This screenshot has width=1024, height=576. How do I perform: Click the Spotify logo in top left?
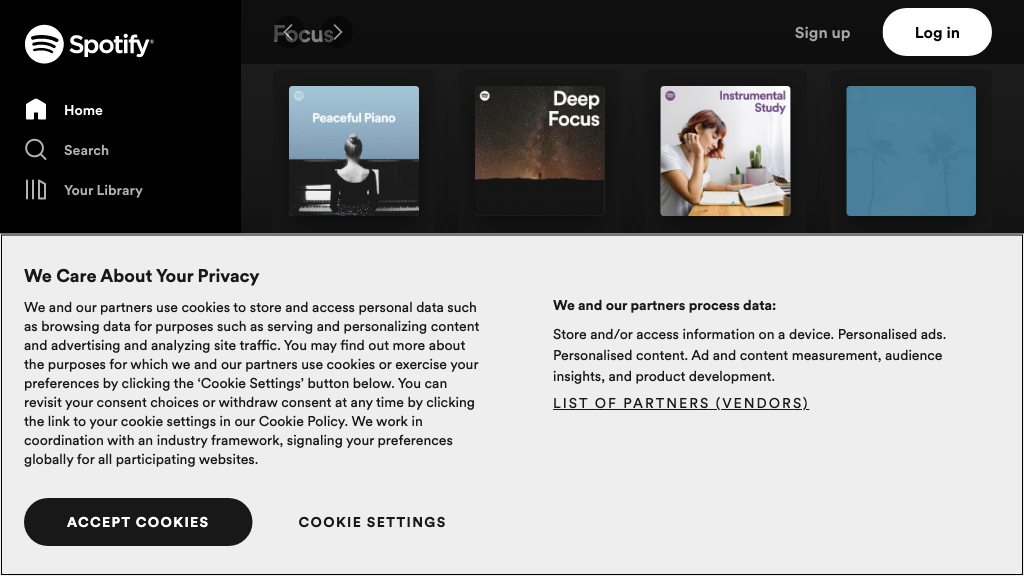(x=89, y=44)
